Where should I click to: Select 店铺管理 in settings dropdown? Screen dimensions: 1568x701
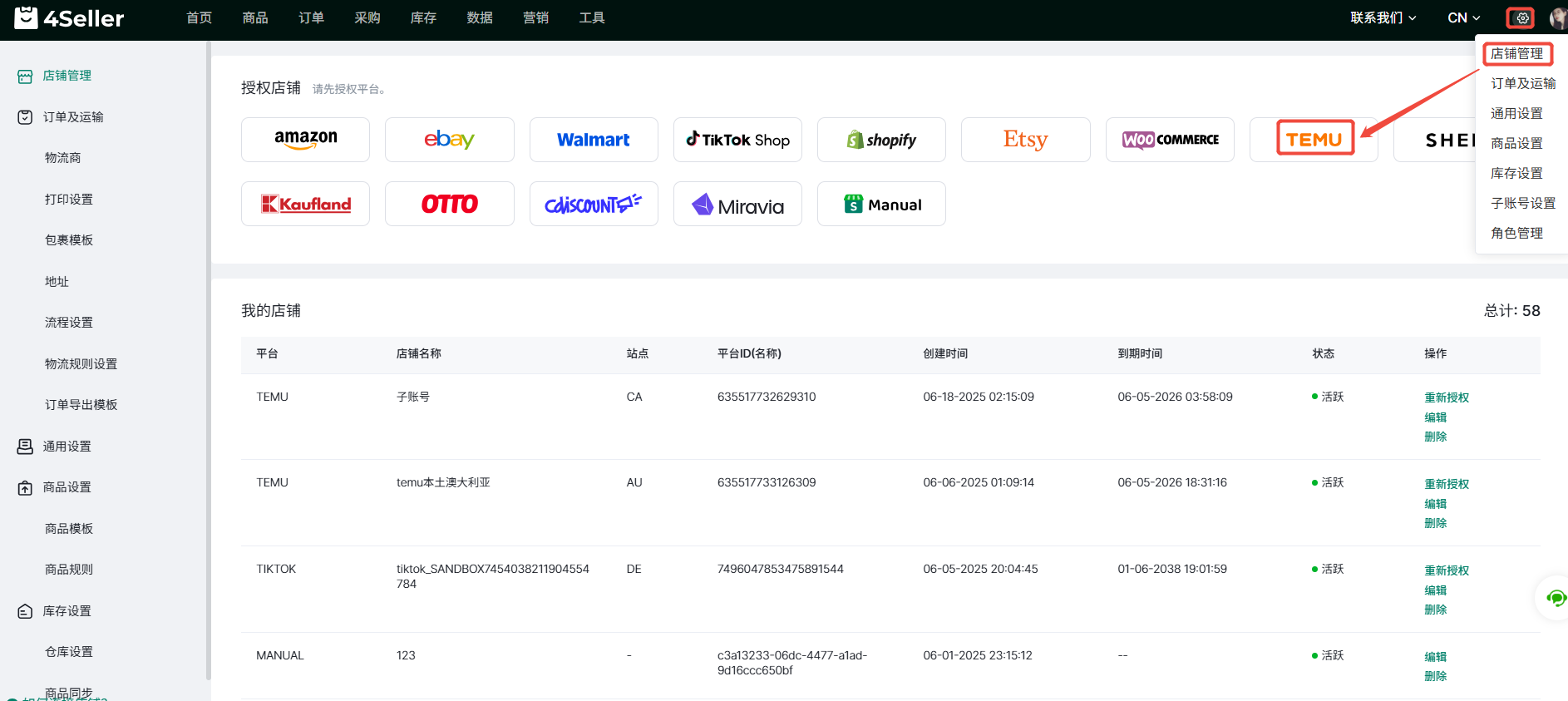click(x=1517, y=54)
